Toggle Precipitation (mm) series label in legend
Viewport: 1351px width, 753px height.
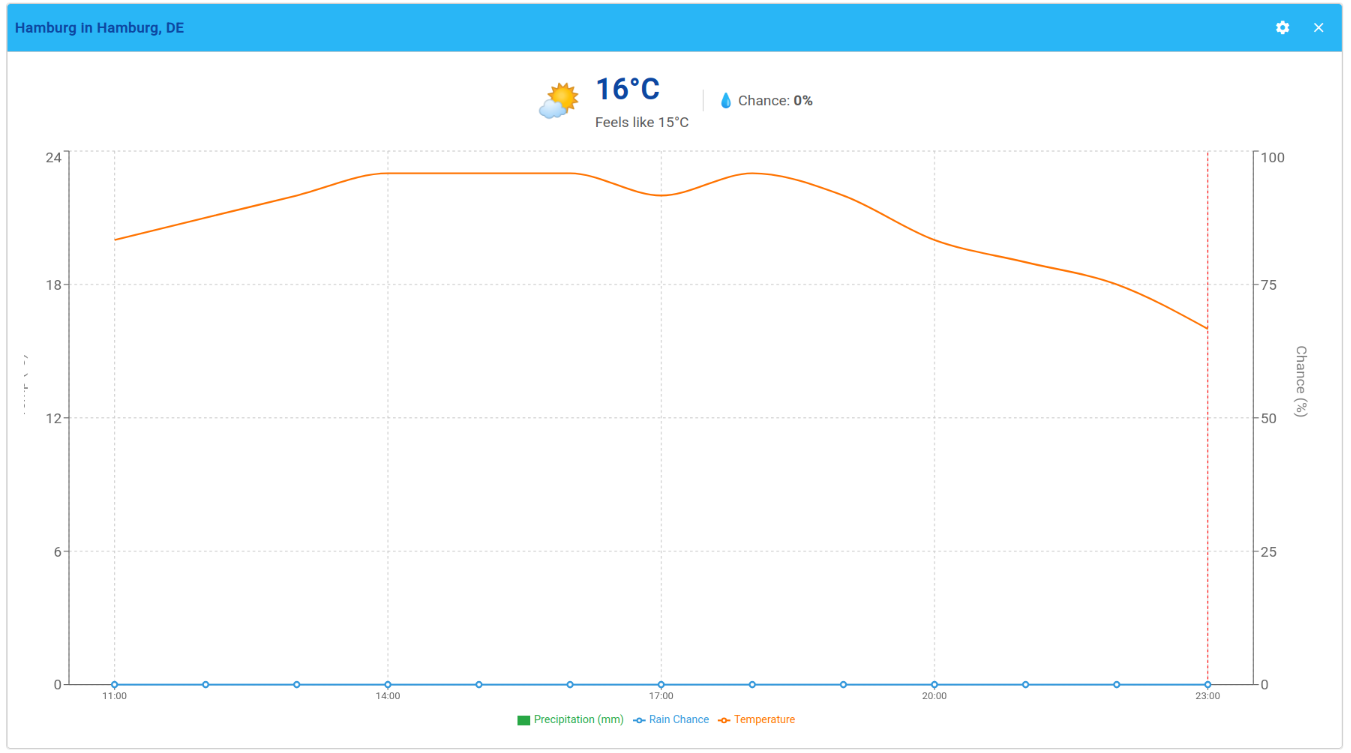[x=578, y=720]
